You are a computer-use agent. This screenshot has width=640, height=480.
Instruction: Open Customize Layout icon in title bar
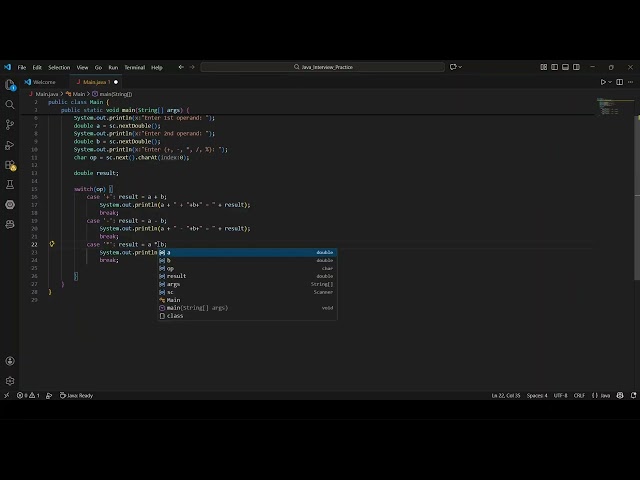point(544,67)
